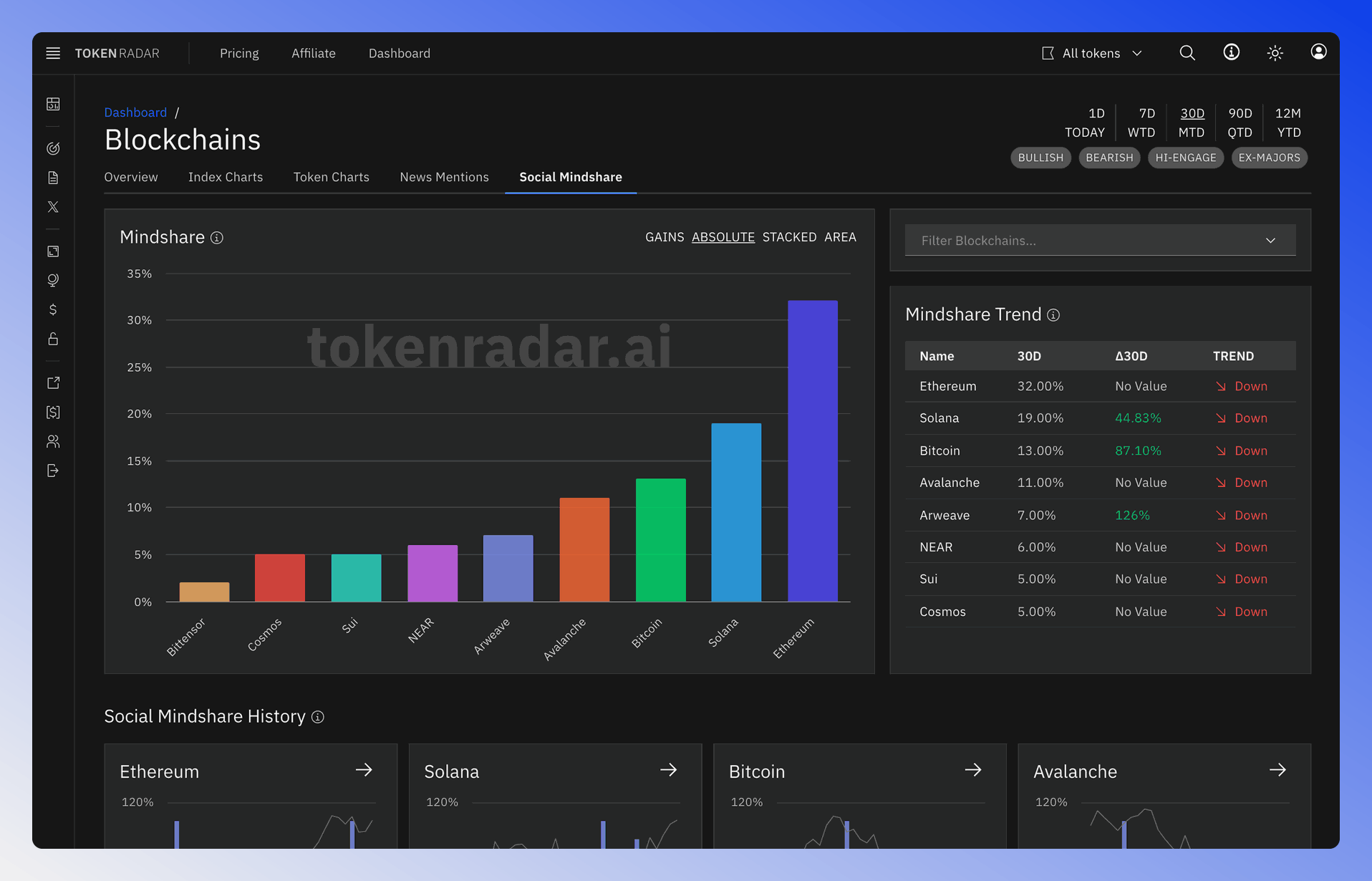Screen dimensions: 1372x881
Task: Open the Dashboard top menu item
Action: pyautogui.click(x=400, y=53)
